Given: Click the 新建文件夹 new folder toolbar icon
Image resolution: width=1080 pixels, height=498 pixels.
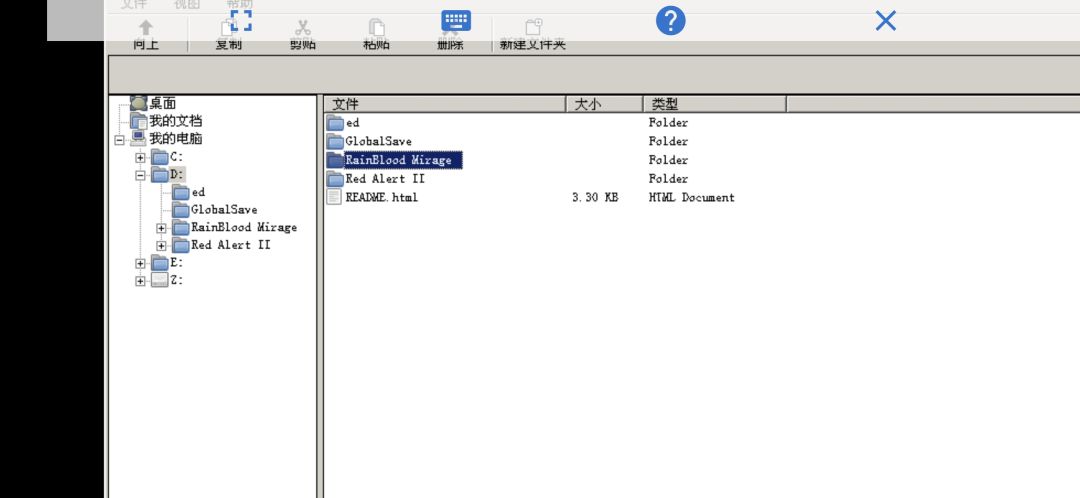Looking at the screenshot, I should 534,28.
